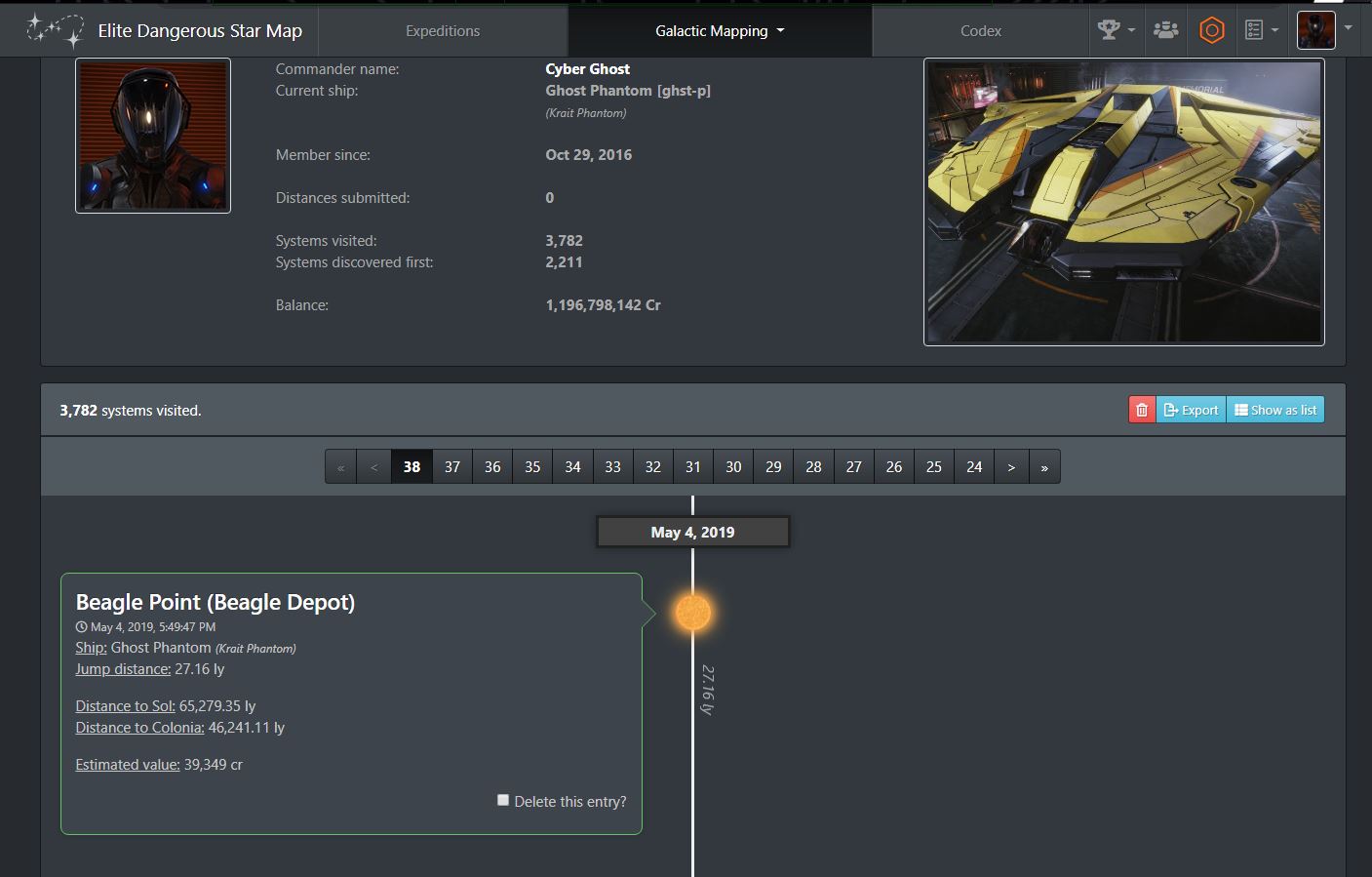The image size is (1372, 877).
Task: Click the Jump distance label
Action: (x=123, y=668)
